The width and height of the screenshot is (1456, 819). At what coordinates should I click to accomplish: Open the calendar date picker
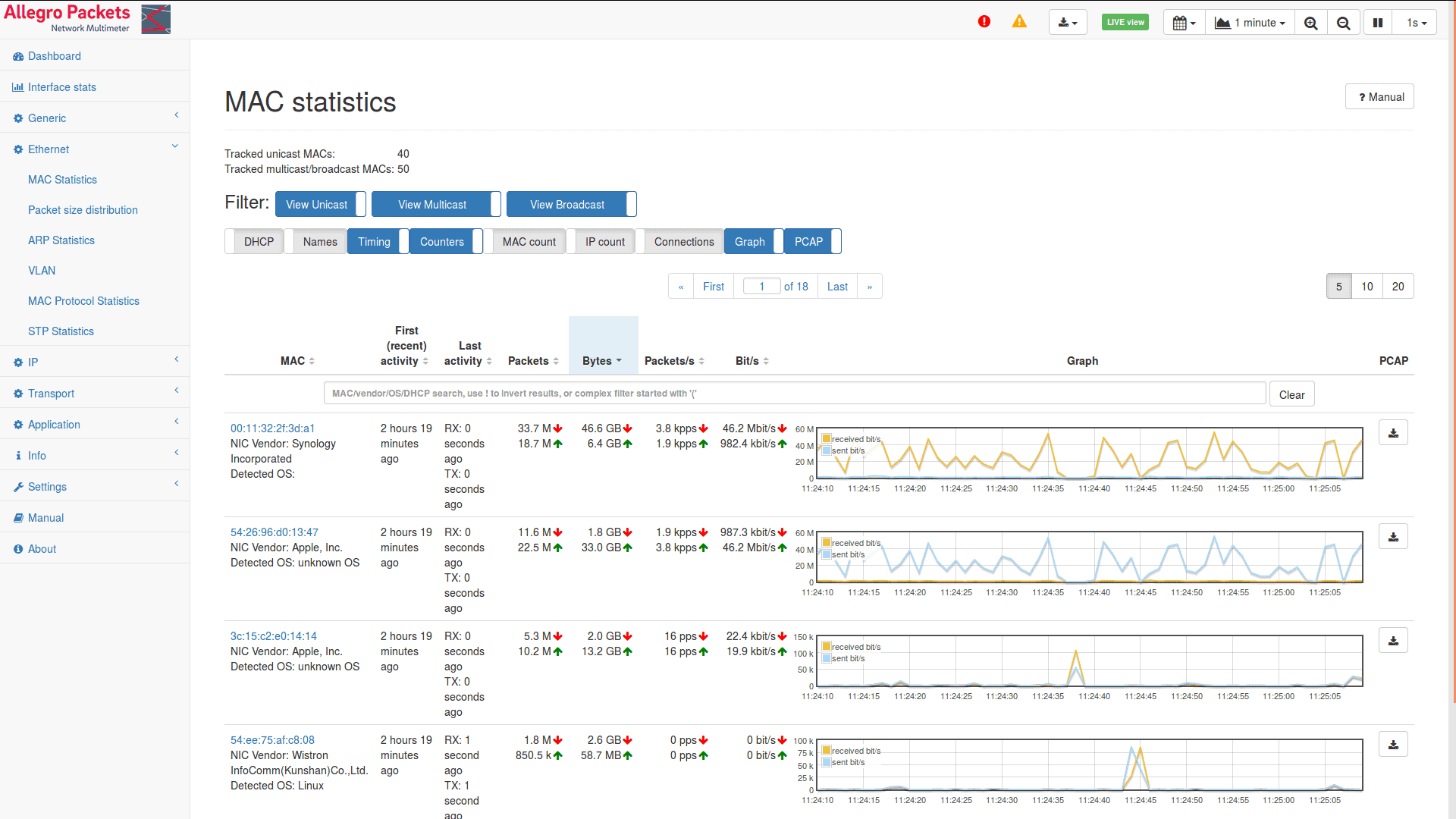[x=1184, y=23]
